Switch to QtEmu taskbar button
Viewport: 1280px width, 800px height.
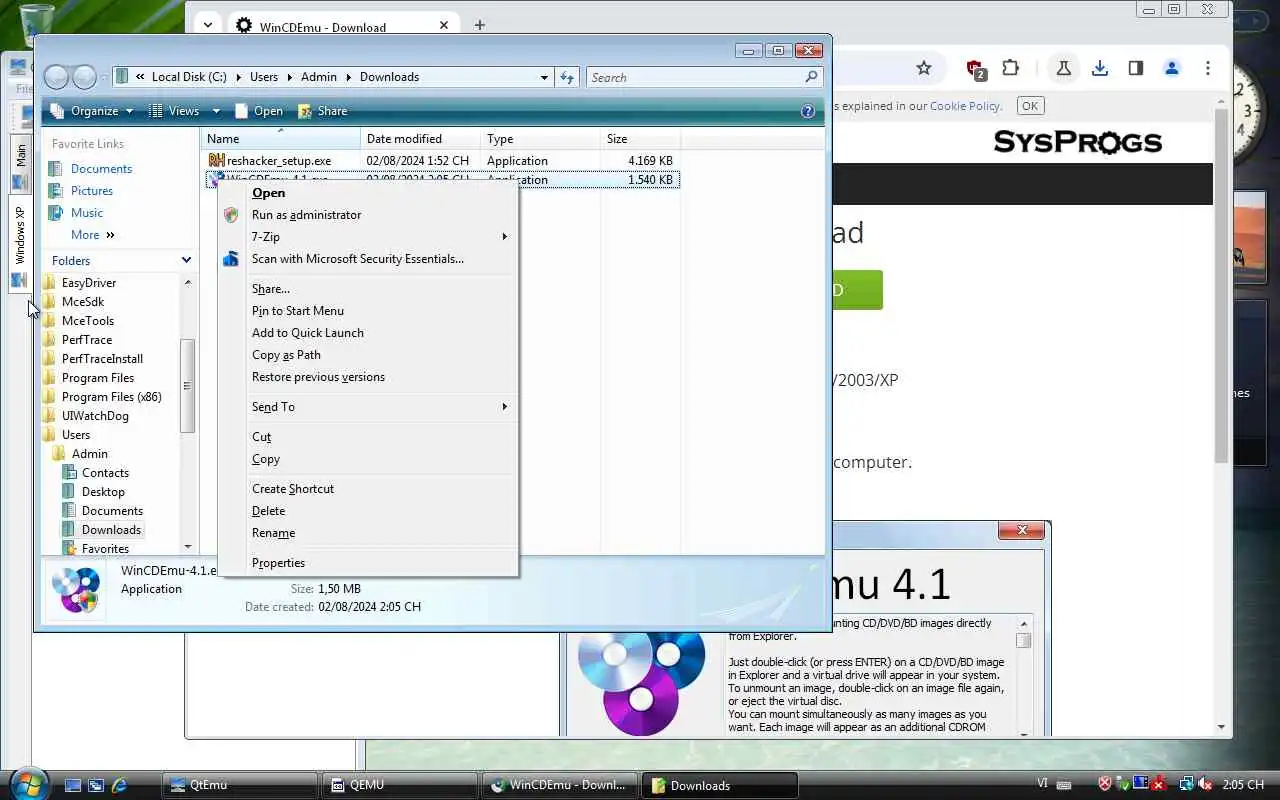pyautogui.click(x=240, y=785)
